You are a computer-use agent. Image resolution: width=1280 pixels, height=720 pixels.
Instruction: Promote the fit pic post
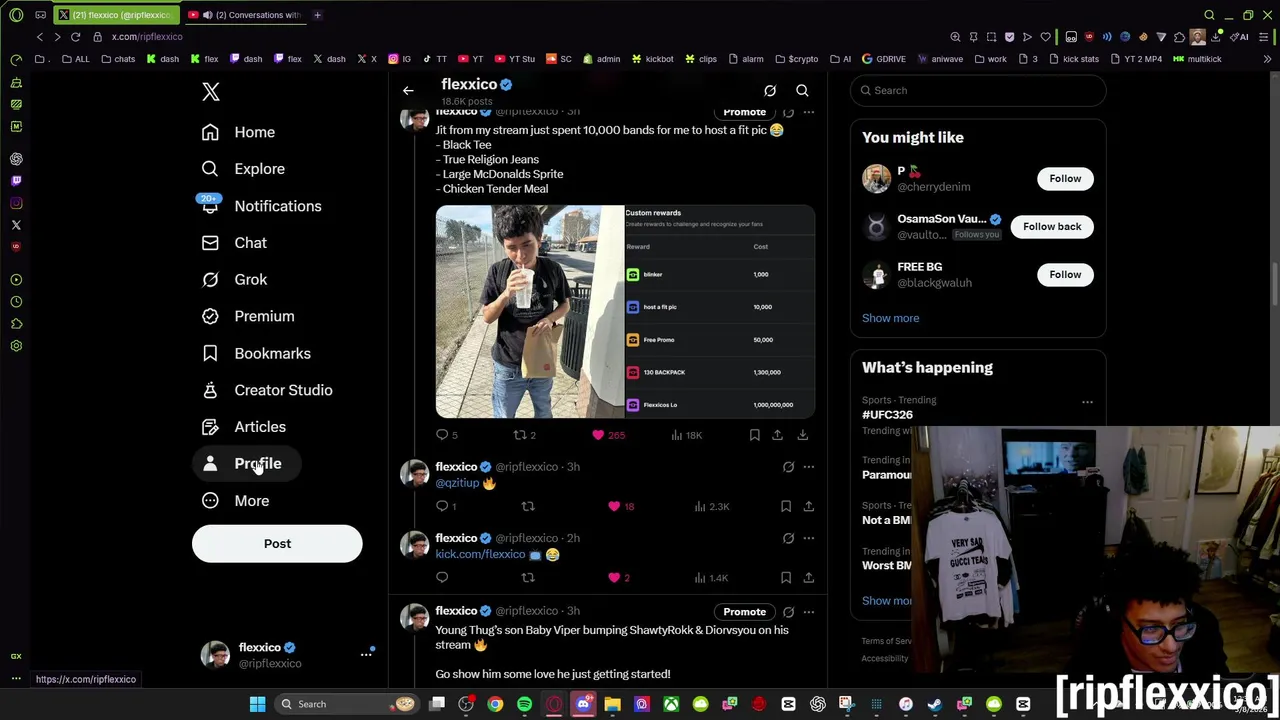(x=744, y=112)
